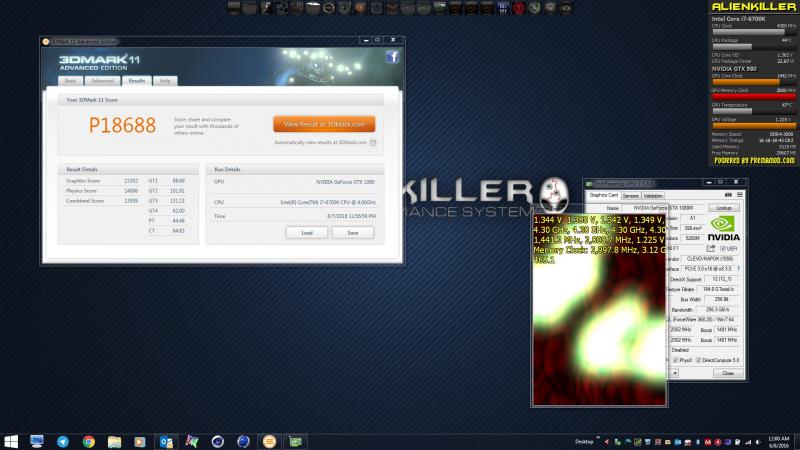Open the Help tab in 3DMark

coord(165,81)
